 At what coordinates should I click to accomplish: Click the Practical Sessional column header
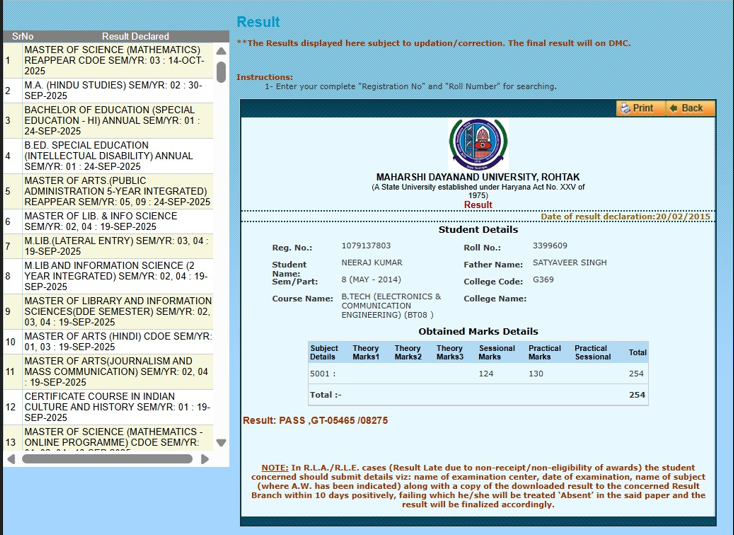click(x=593, y=352)
